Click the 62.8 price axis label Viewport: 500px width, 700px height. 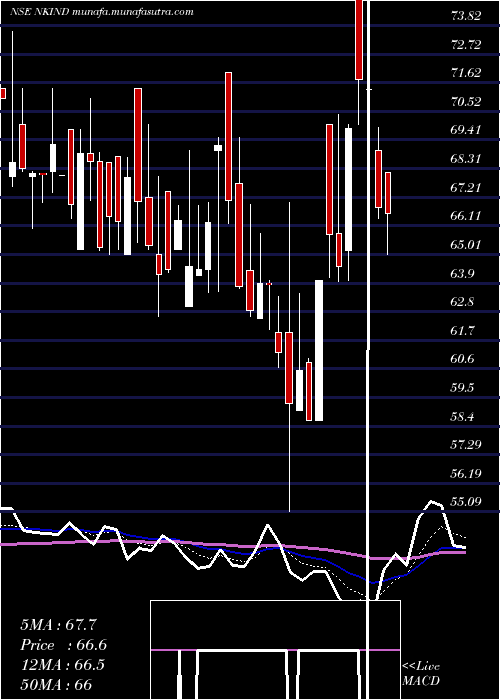463,302
